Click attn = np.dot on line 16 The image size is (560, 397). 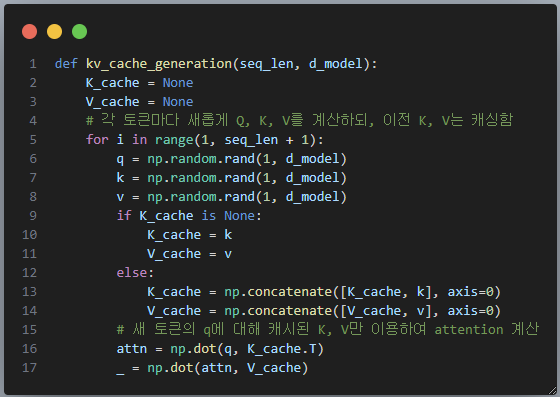[166, 349]
